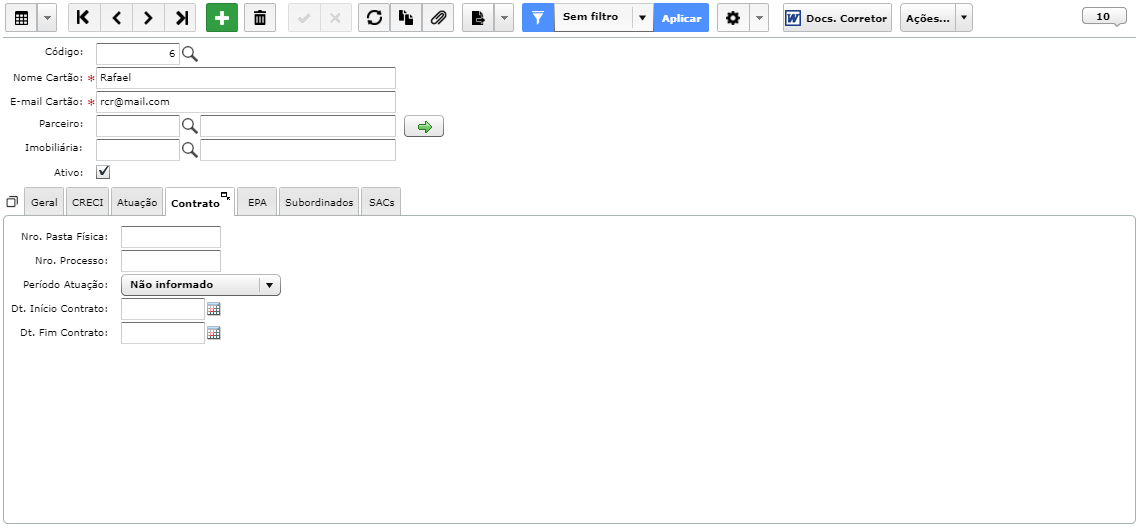Screen dimensions: 1140x528
Task: Click the Ações... button
Action: point(928,18)
